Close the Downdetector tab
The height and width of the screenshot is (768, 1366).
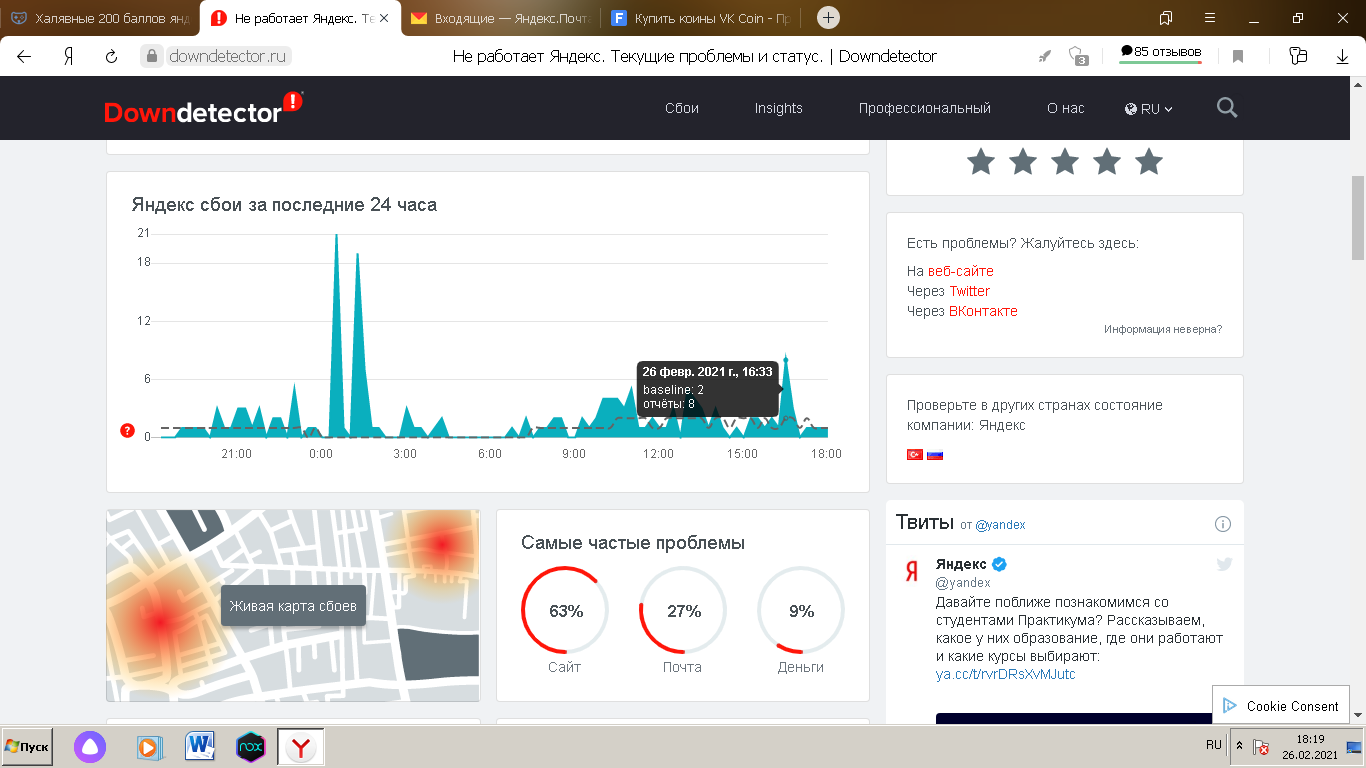tap(384, 18)
